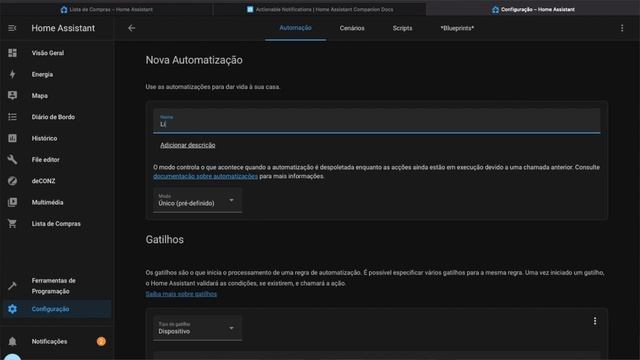Viewport: 640px width, 360px height.
Task: Click the File editor wrench icon
Action: pos(12,160)
